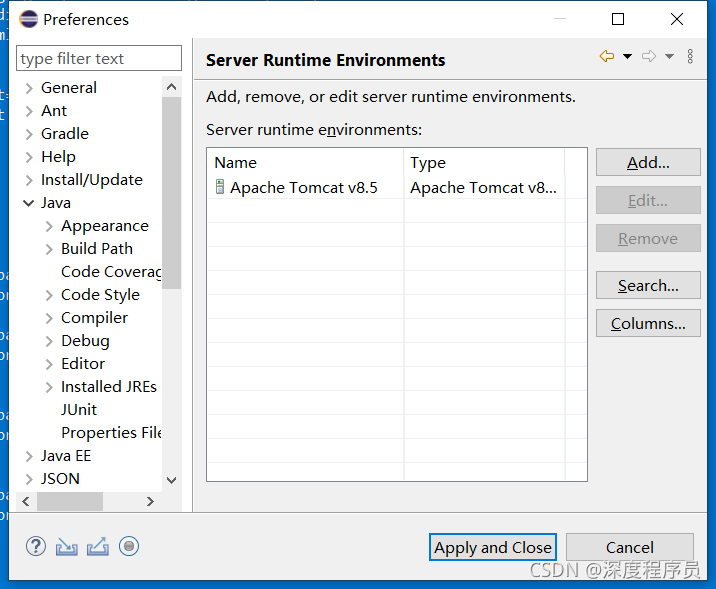Expand the Help tree node
Viewport: 716px width, 589px height.
click(x=29, y=157)
